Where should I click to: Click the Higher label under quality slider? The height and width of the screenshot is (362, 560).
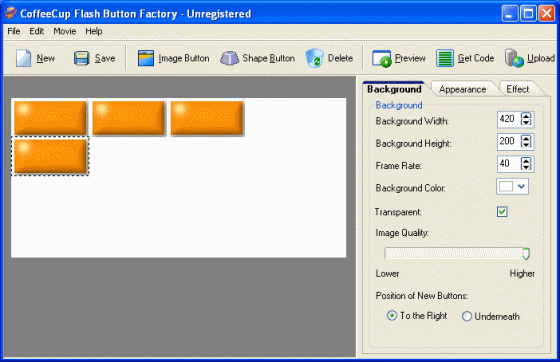point(522,274)
